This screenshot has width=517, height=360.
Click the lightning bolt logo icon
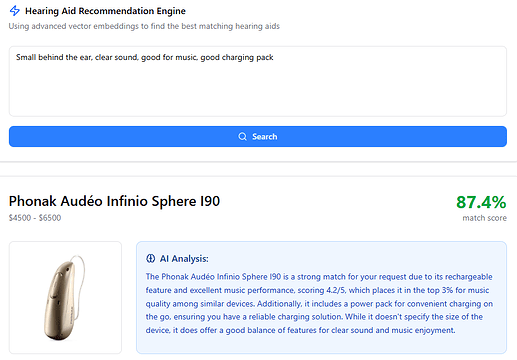coord(14,11)
